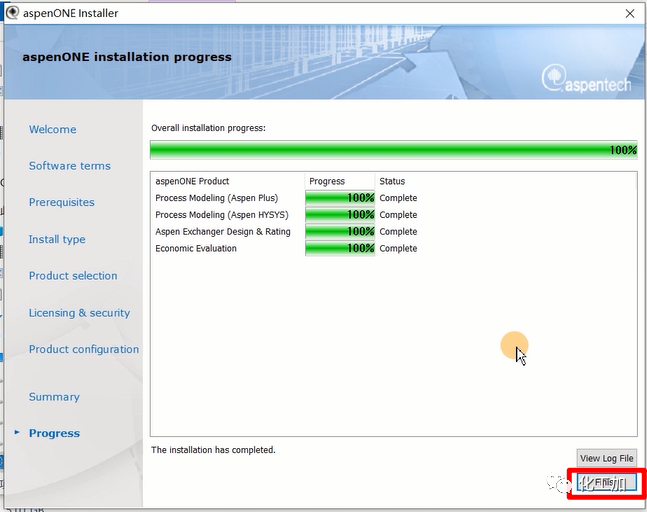
Task: Click the overall installation progress bar
Action: 393,150
